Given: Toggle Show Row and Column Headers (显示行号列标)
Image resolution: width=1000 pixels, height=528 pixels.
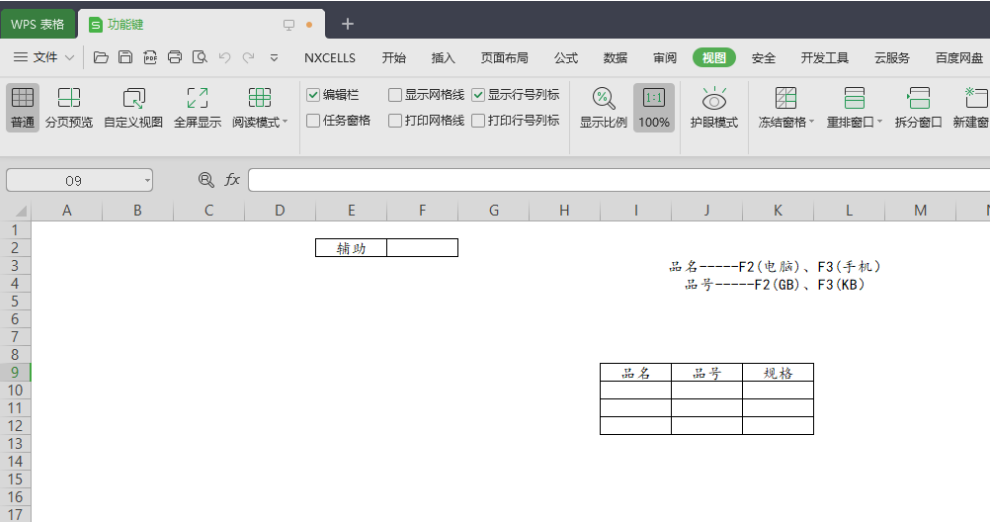Looking at the screenshot, I should point(479,95).
